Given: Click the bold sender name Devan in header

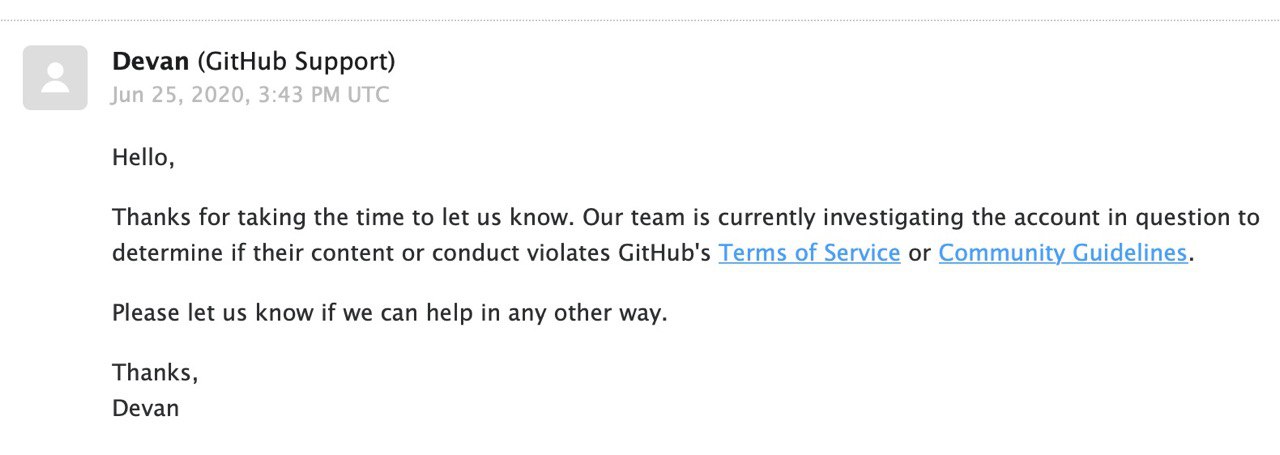Looking at the screenshot, I should point(151,62).
